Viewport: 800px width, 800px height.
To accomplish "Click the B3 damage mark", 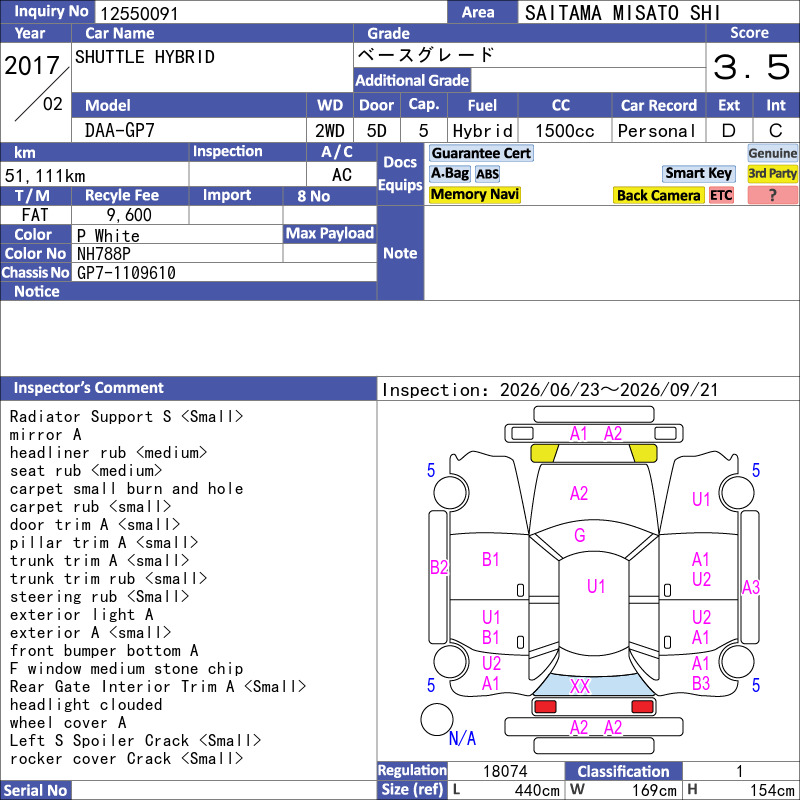I will (701, 683).
